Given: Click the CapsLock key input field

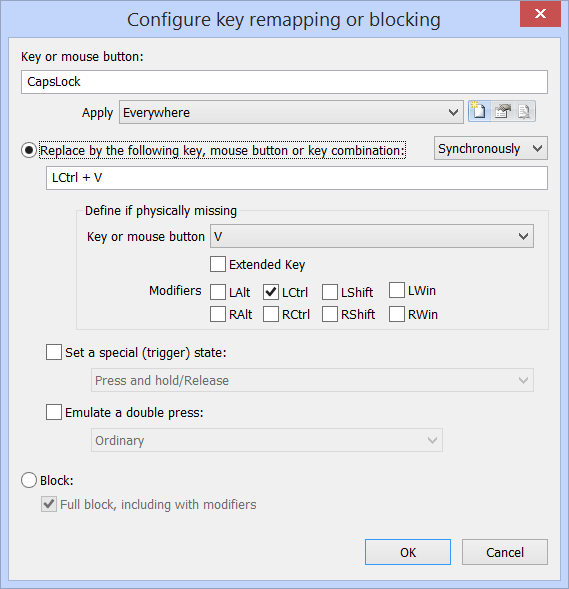Looking at the screenshot, I should [284, 82].
